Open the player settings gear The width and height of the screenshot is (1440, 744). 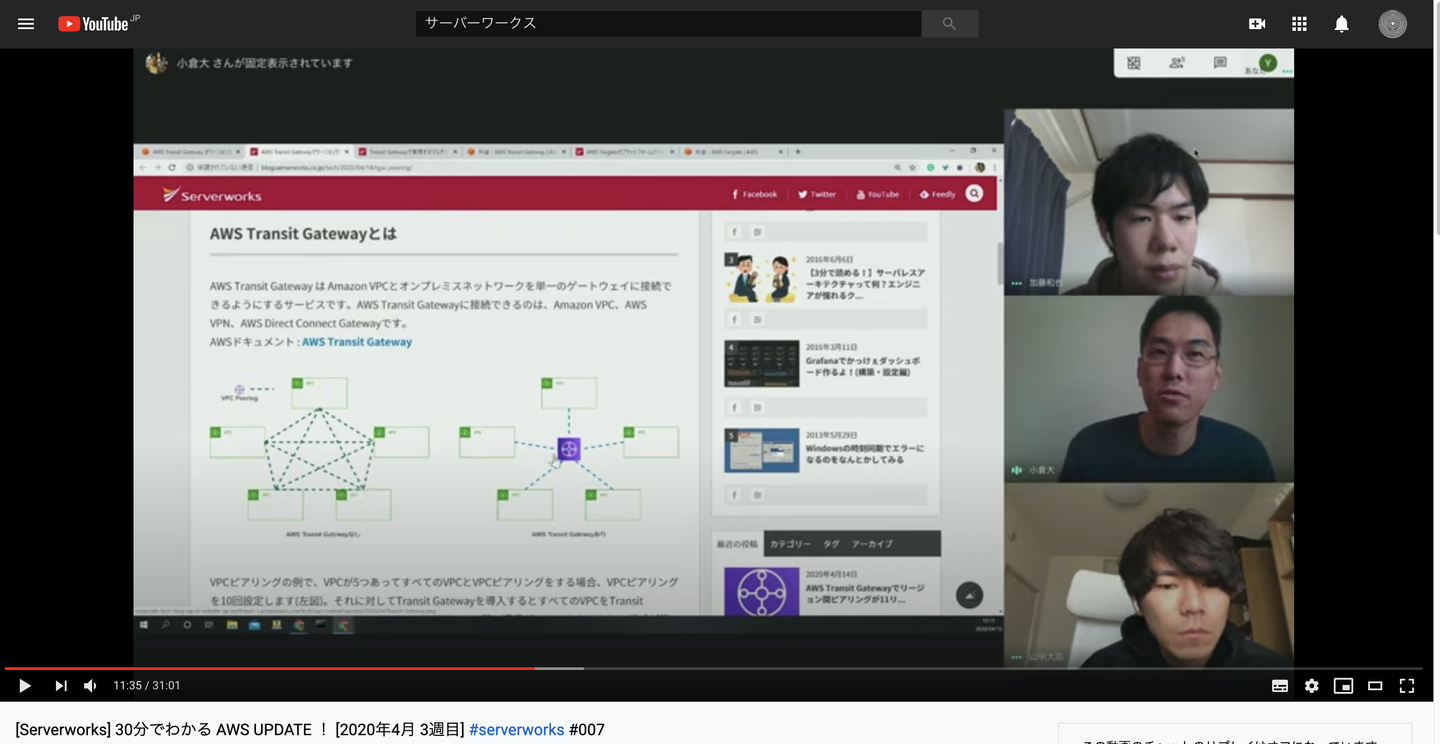click(x=1311, y=686)
